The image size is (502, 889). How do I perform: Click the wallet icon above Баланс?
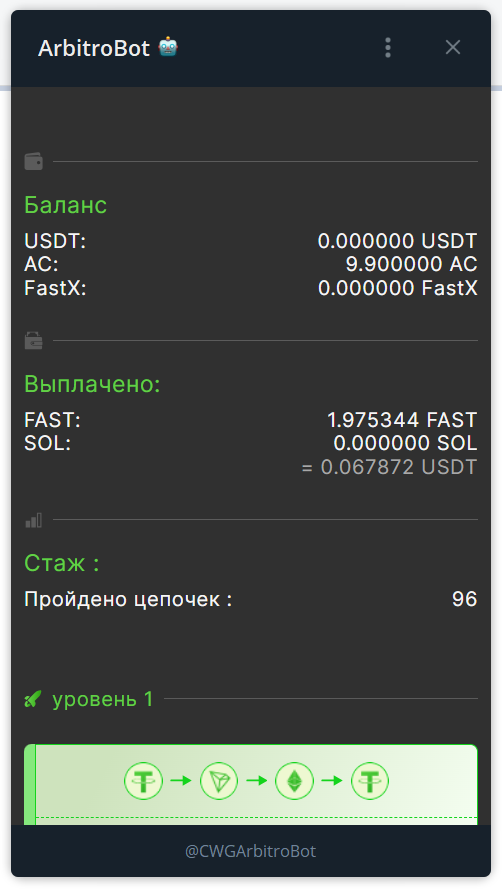pos(33,162)
